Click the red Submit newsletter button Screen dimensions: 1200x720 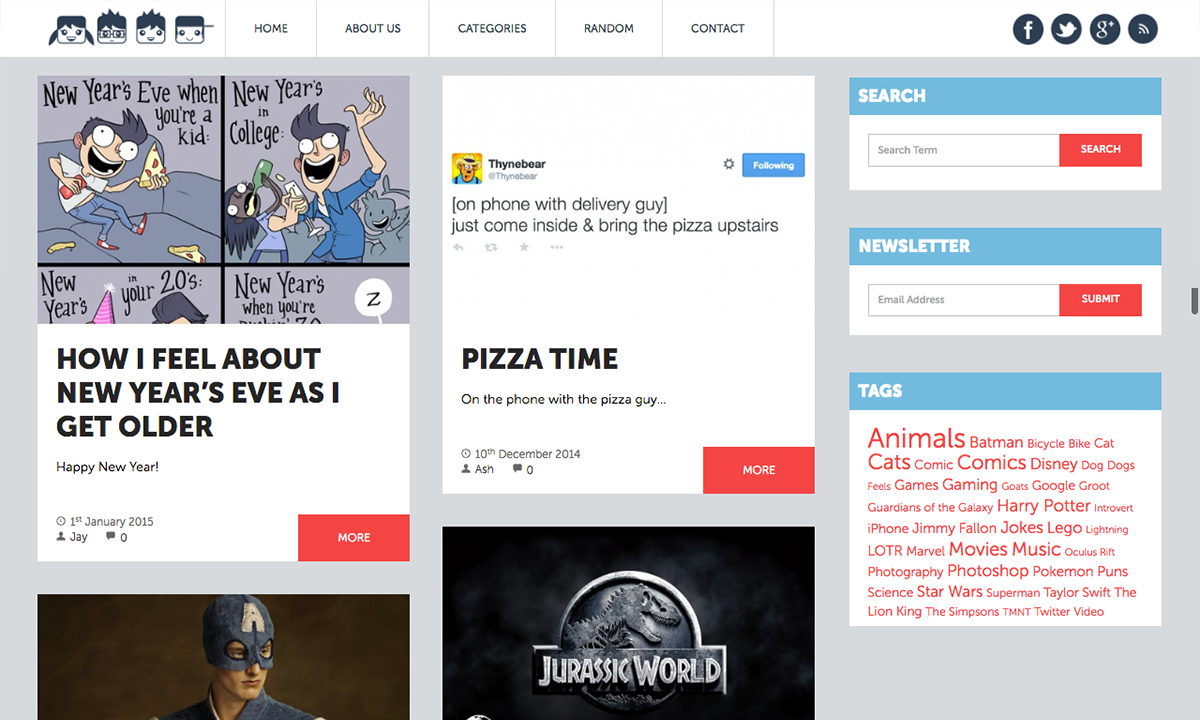coord(1100,299)
